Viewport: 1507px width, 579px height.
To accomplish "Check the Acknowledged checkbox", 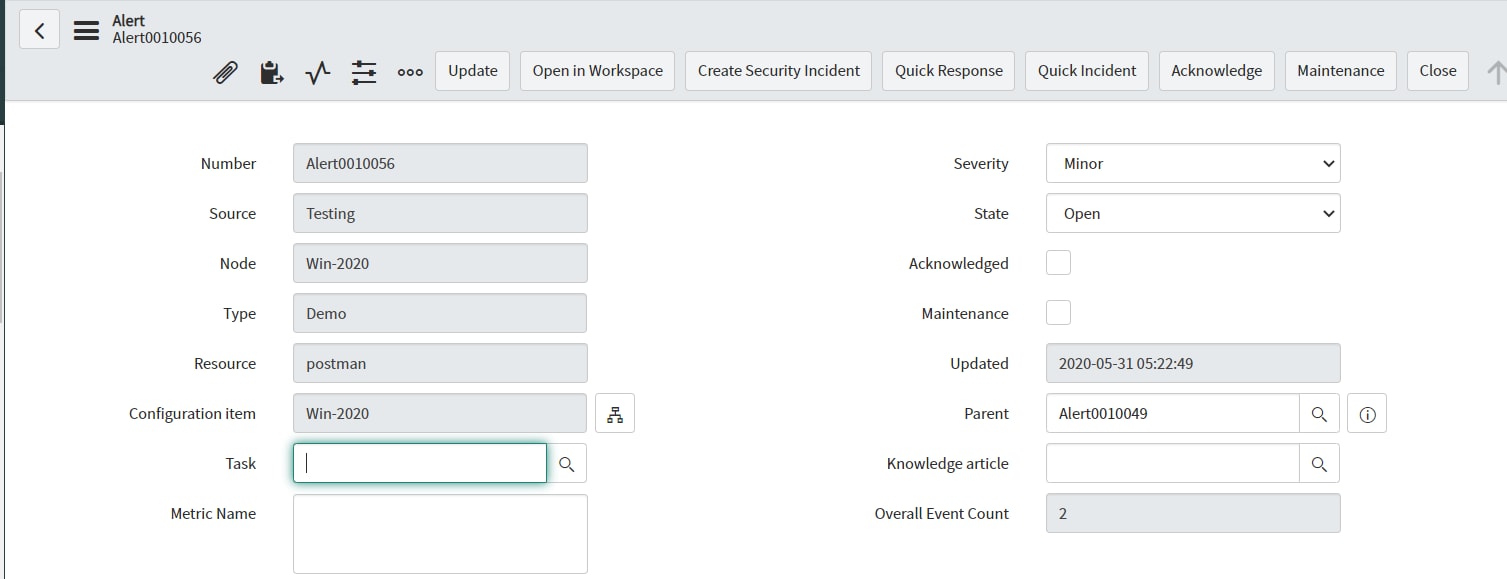I will pos(1057,262).
